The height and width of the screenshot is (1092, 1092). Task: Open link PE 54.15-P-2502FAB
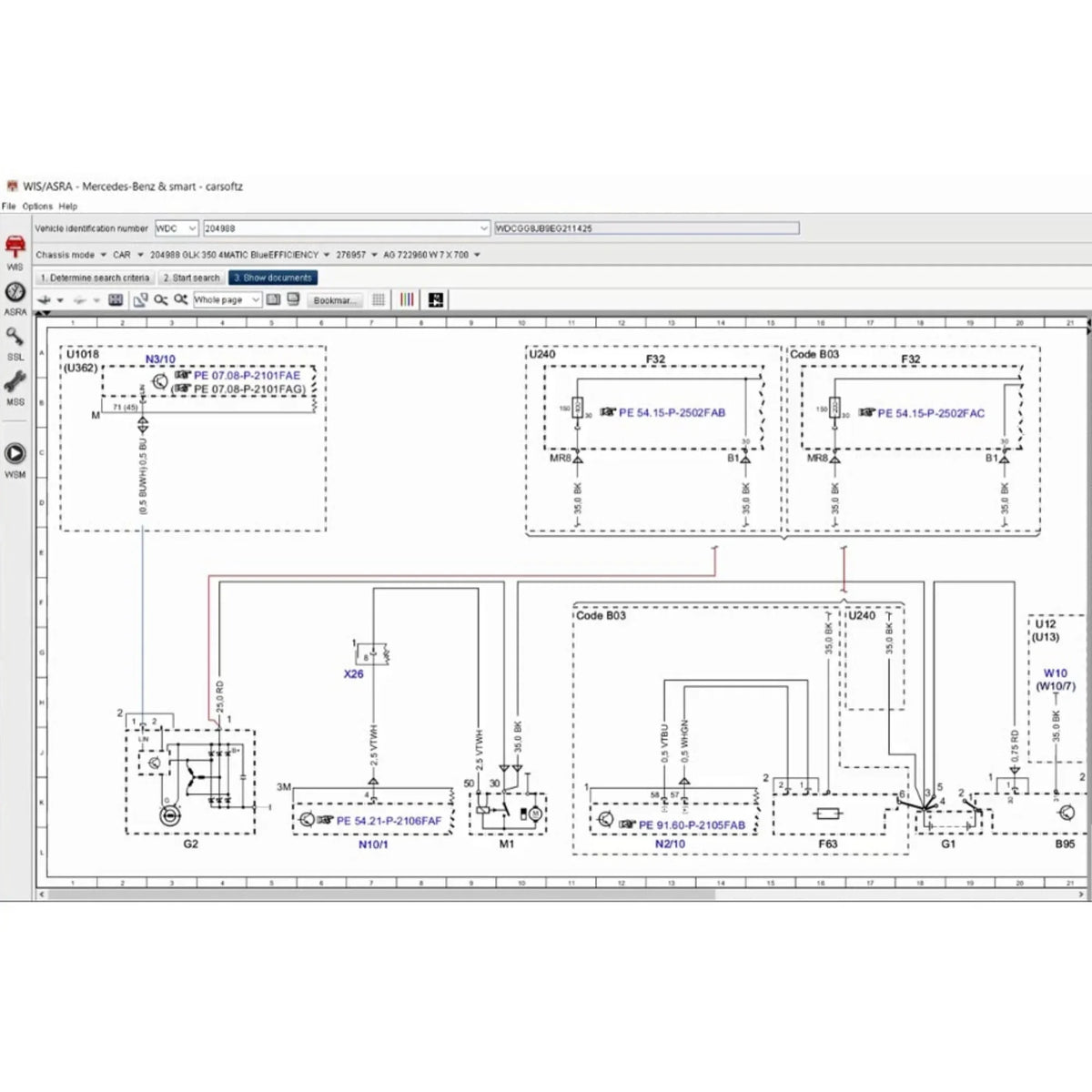click(671, 411)
